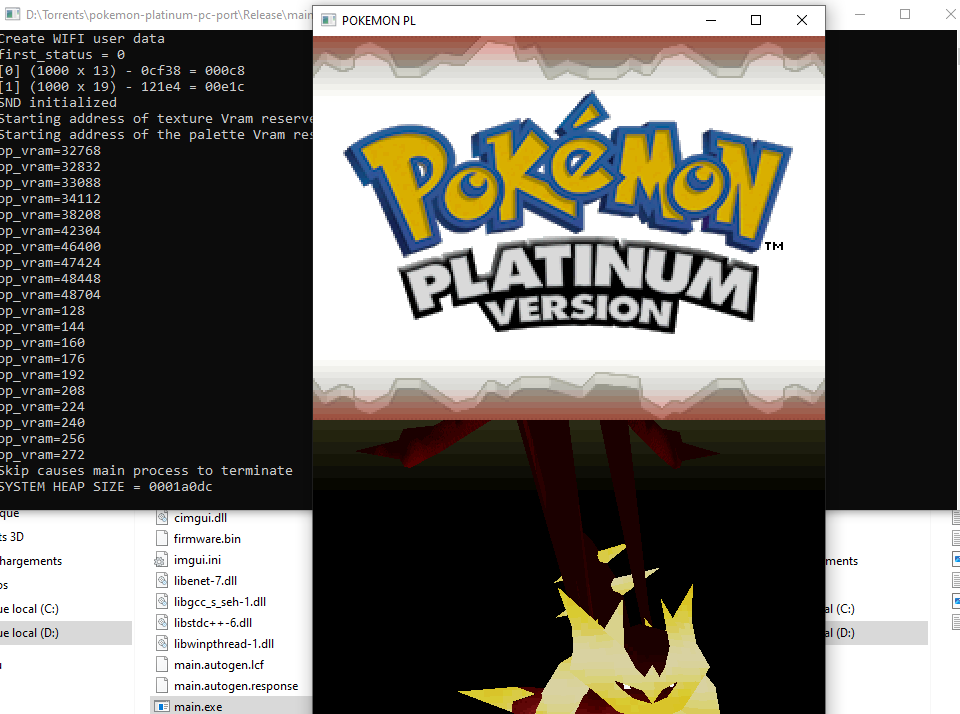Click the firmware.bin file icon
The width and height of the screenshot is (960, 714).
point(162,539)
